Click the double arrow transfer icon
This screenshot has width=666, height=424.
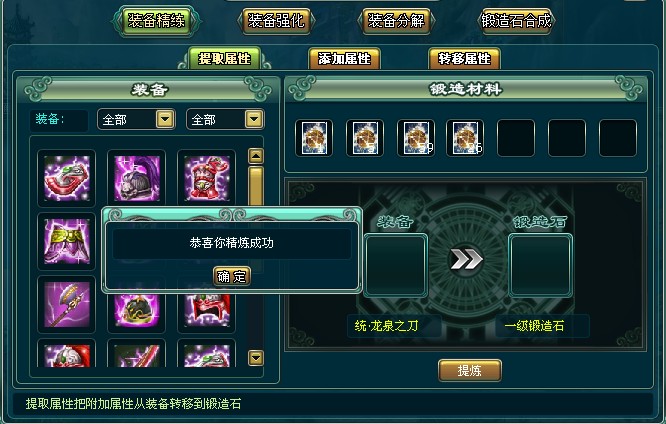point(466,259)
